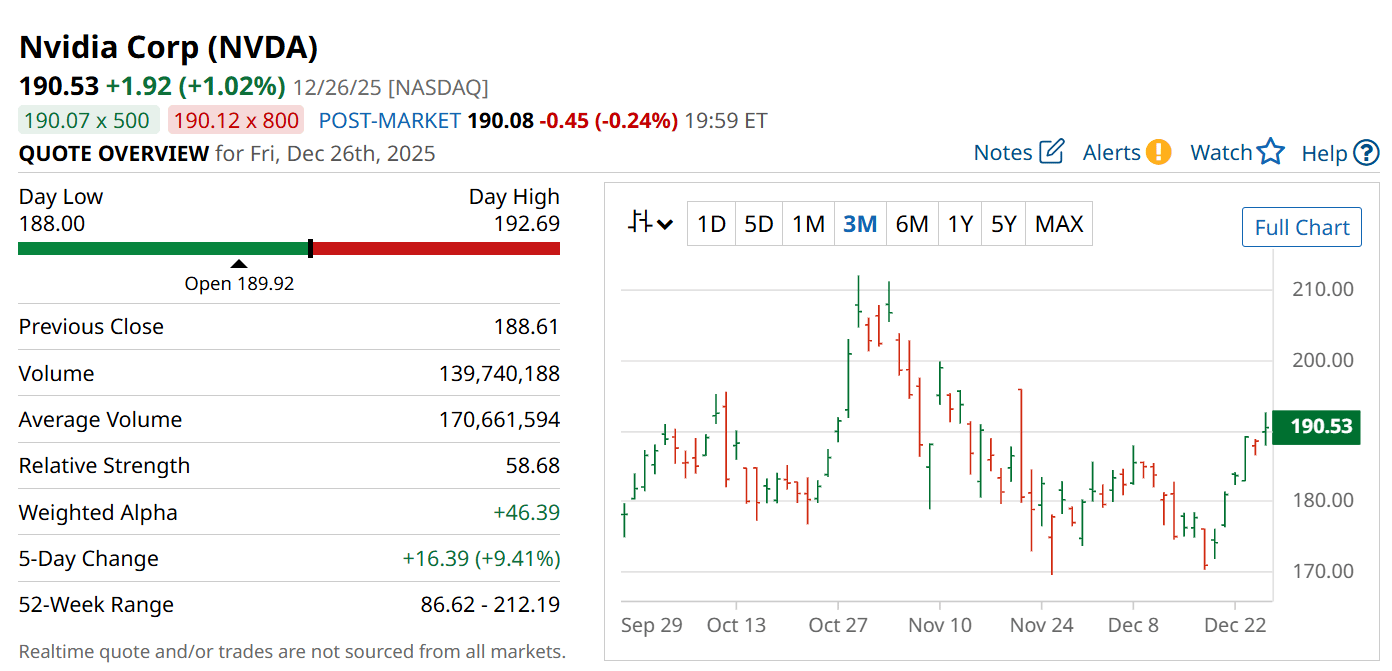Click the Nvidia Corp (NVDA) title
This screenshot has height=671, width=1392.
point(168,47)
